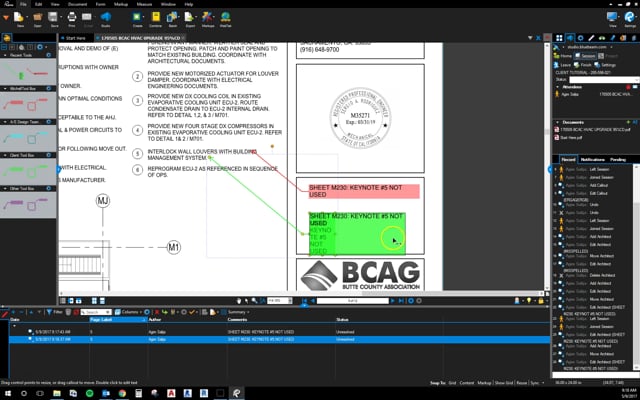
Task: Collapse the Recent Tools section
Action: tap(5, 55)
